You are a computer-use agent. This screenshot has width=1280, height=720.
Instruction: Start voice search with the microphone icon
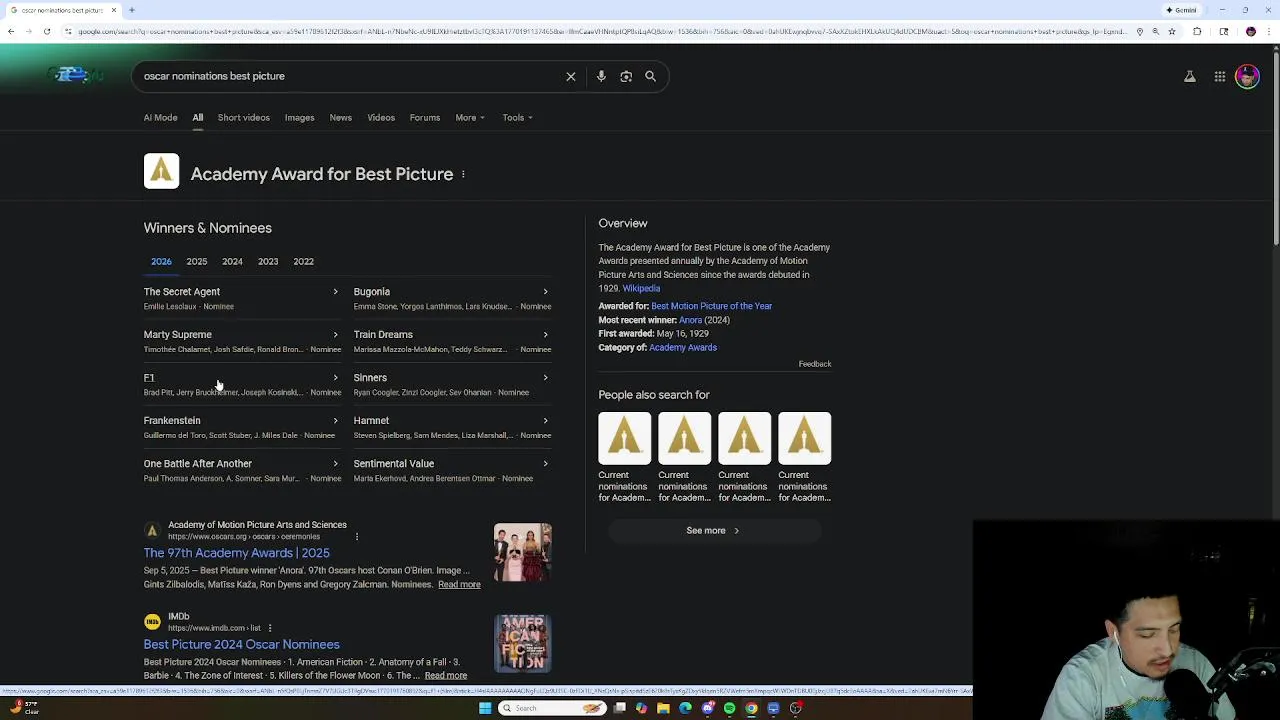tap(601, 76)
